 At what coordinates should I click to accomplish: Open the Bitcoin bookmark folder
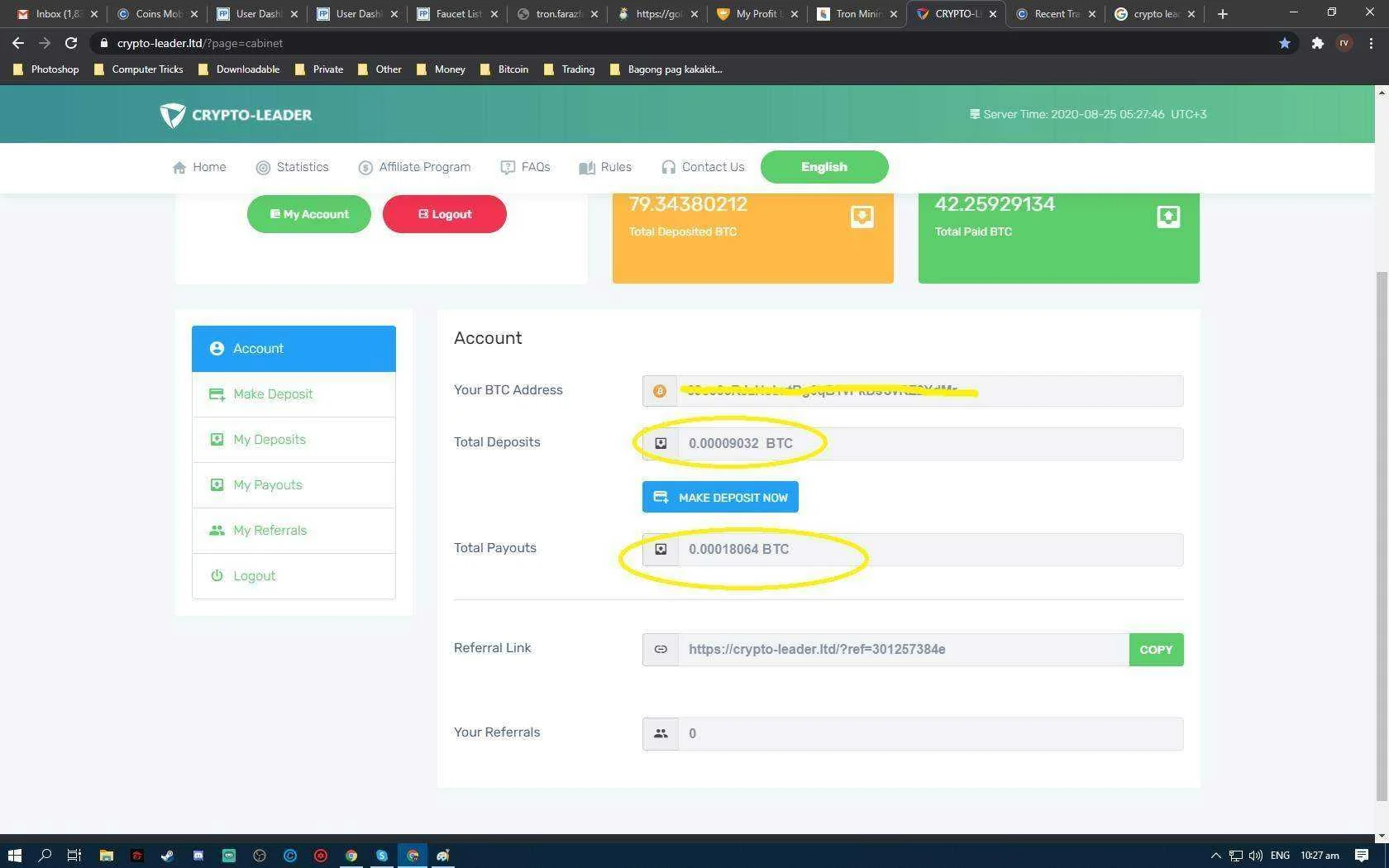[504, 69]
